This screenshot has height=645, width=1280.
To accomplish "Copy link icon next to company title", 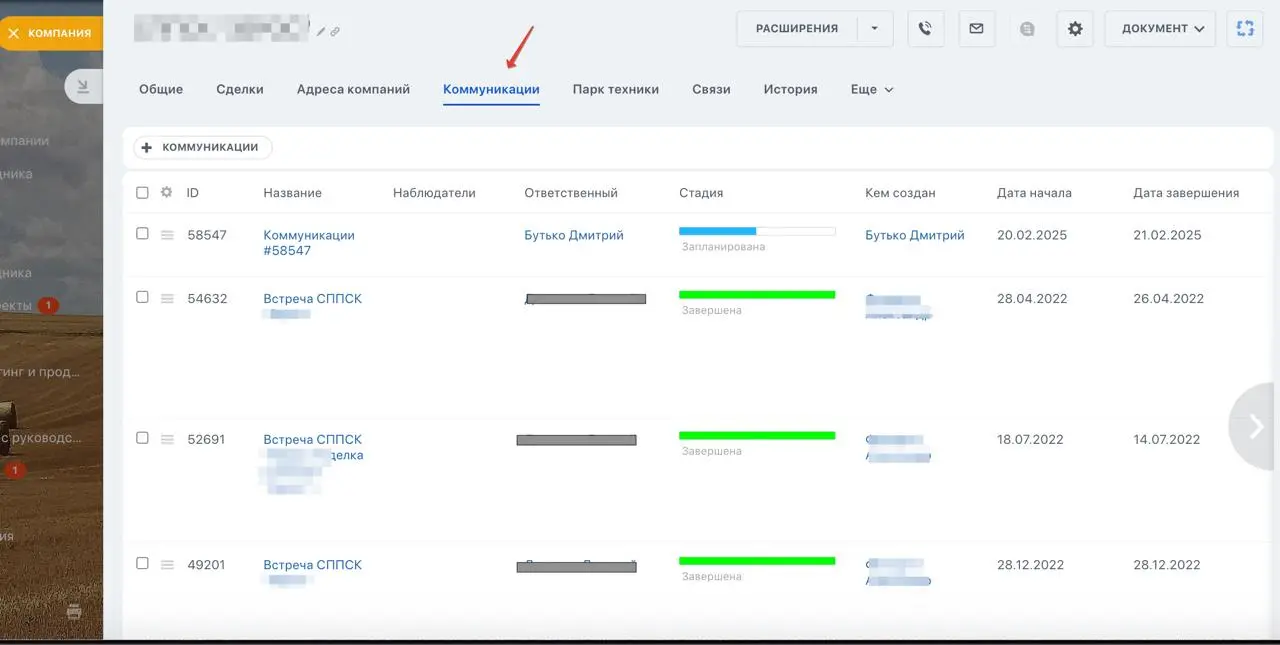I will (335, 32).
